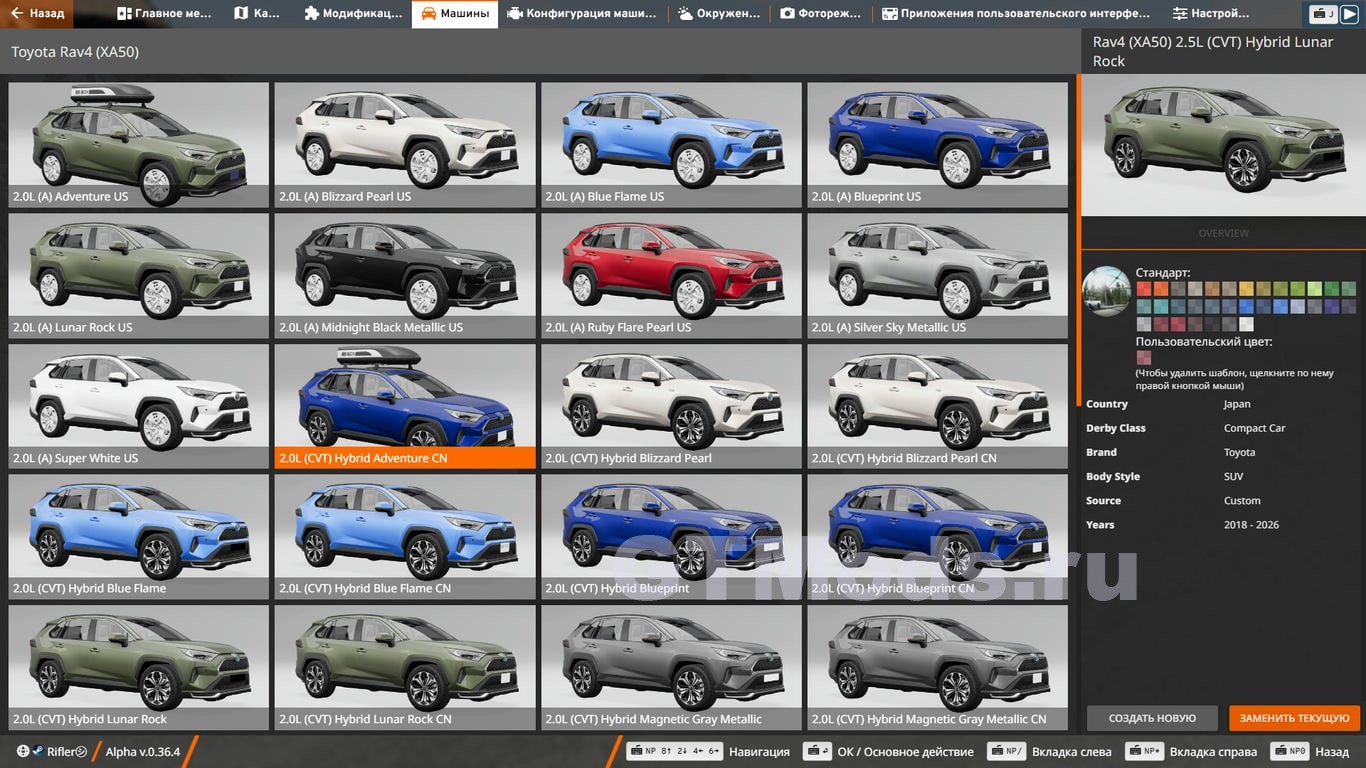This screenshot has height=768, width=1366.
Task: Go back with the Назад arrow button
Action: pos(37,13)
